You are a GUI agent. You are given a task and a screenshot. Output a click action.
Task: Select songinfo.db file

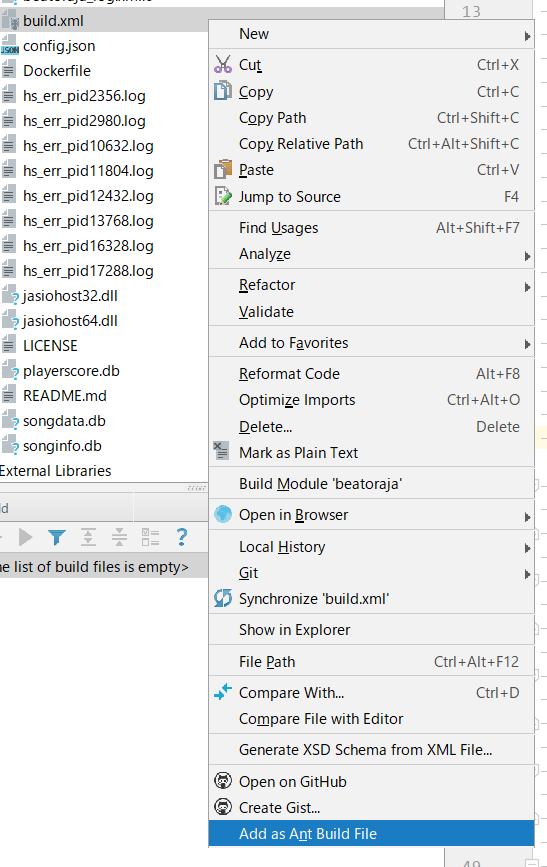pyautogui.click(x=62, y=446)
